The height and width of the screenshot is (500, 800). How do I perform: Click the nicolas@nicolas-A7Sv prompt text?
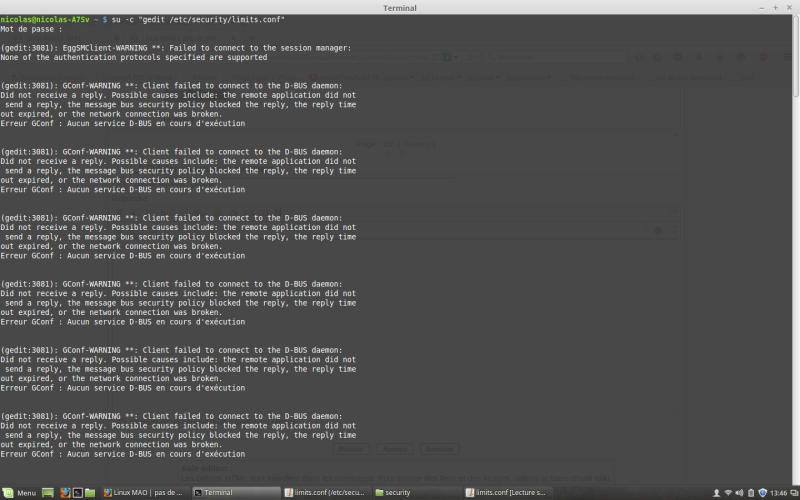point(45,19)
